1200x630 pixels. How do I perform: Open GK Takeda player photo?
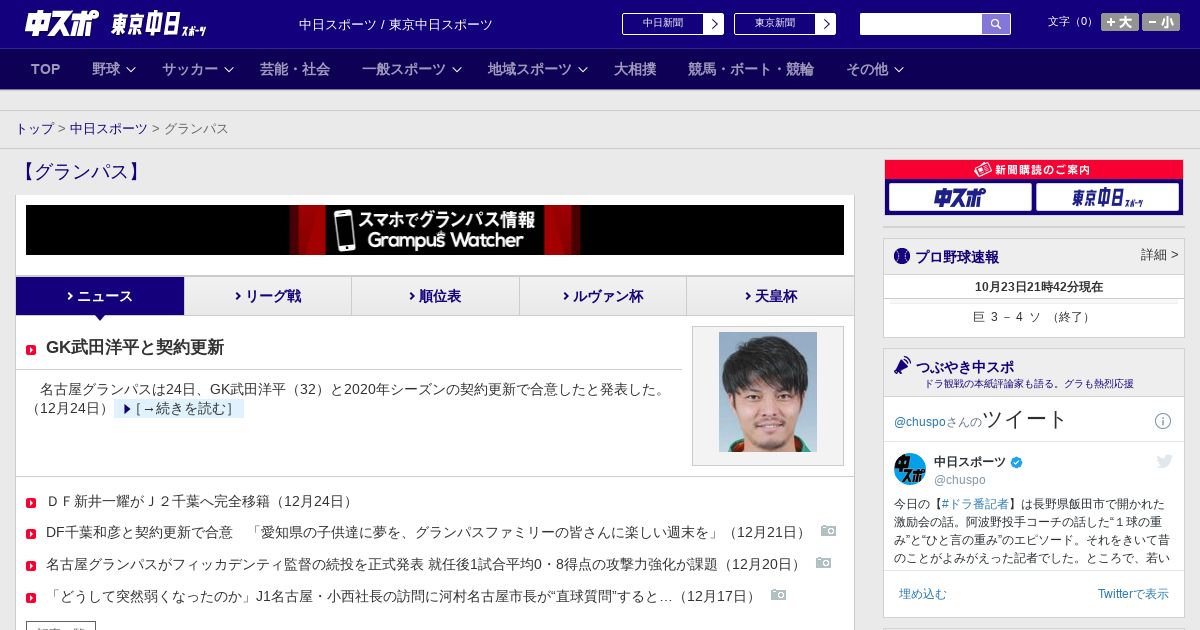(x=768, y=392)
